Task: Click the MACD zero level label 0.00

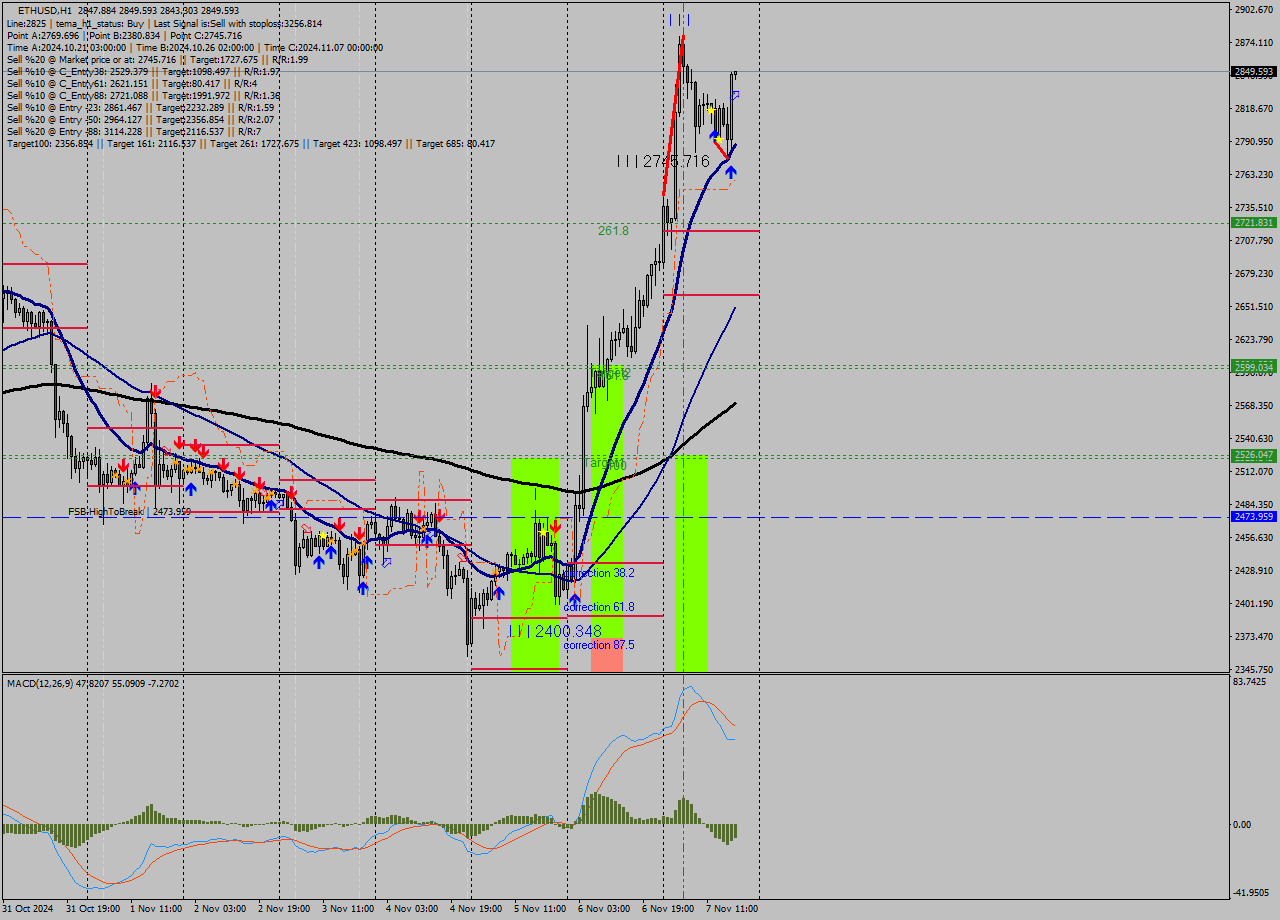Action: click(1242, 825)
